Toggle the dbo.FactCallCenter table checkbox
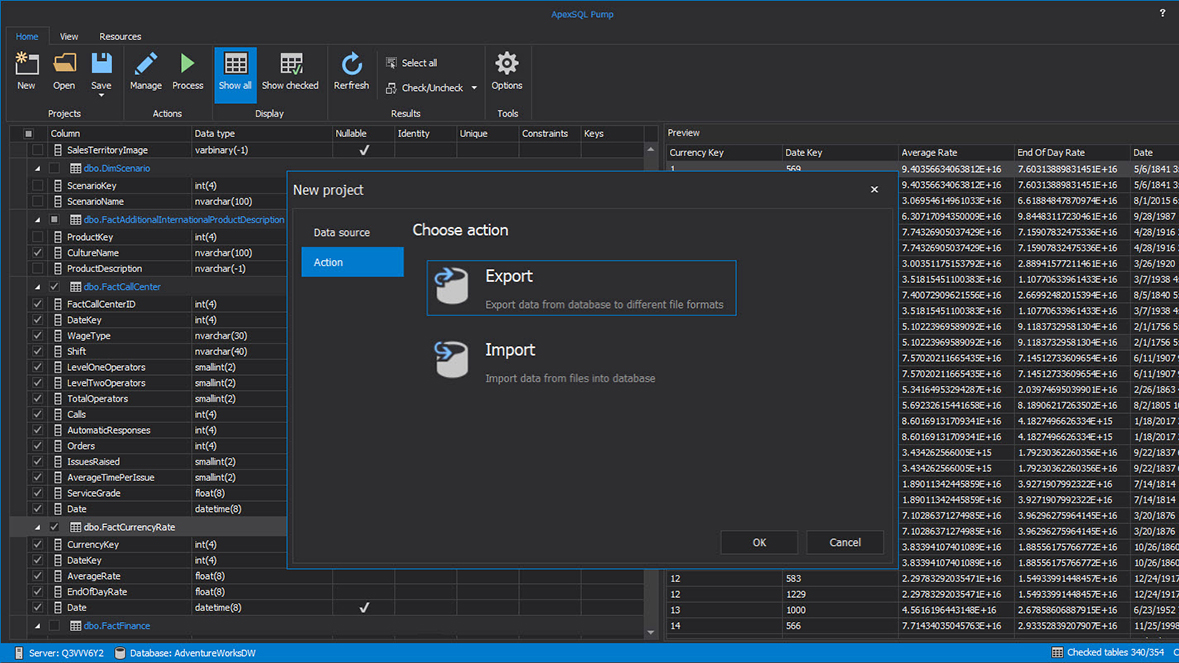 tap(55, 287)
